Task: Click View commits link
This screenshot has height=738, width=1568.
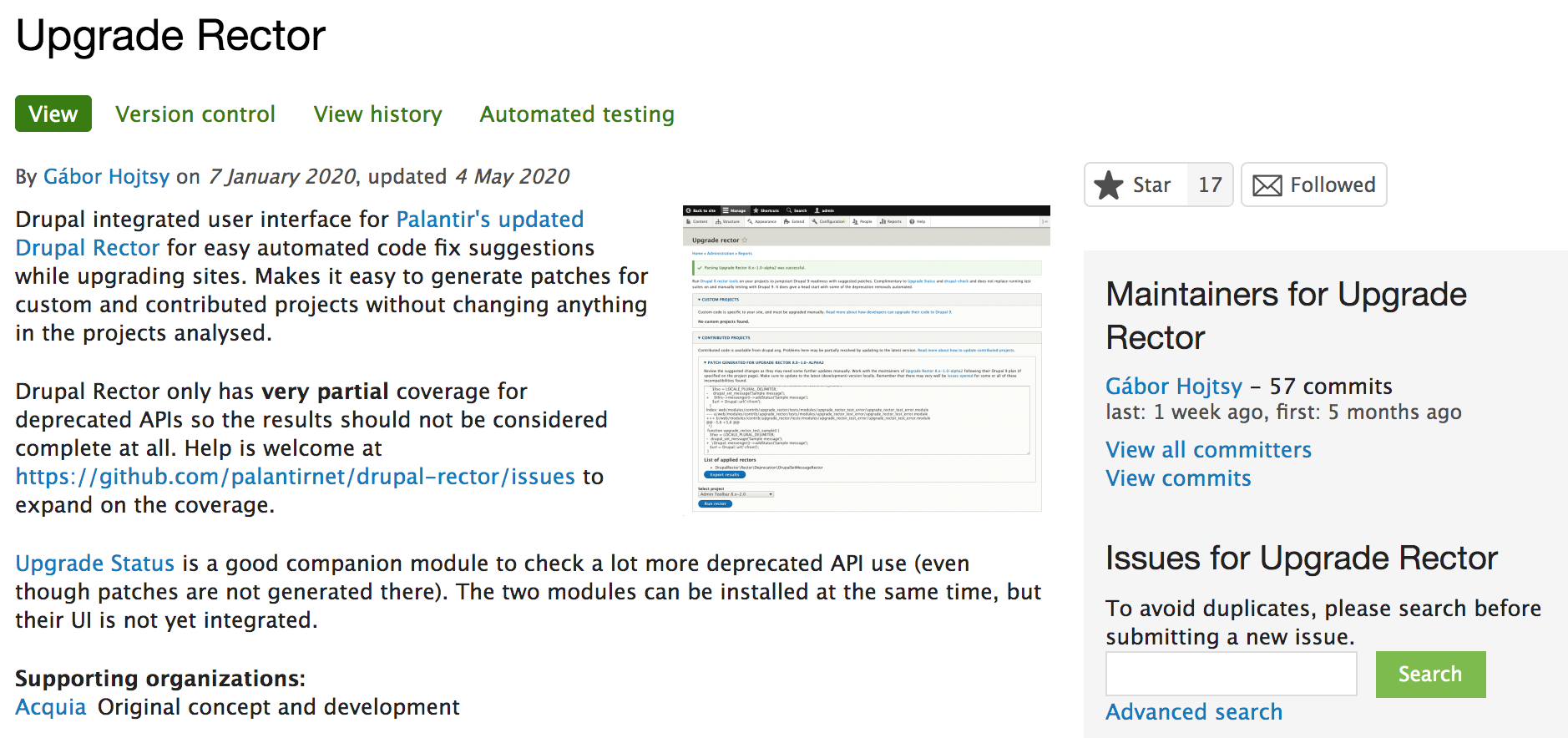Action: click(x=1178, y=478)
